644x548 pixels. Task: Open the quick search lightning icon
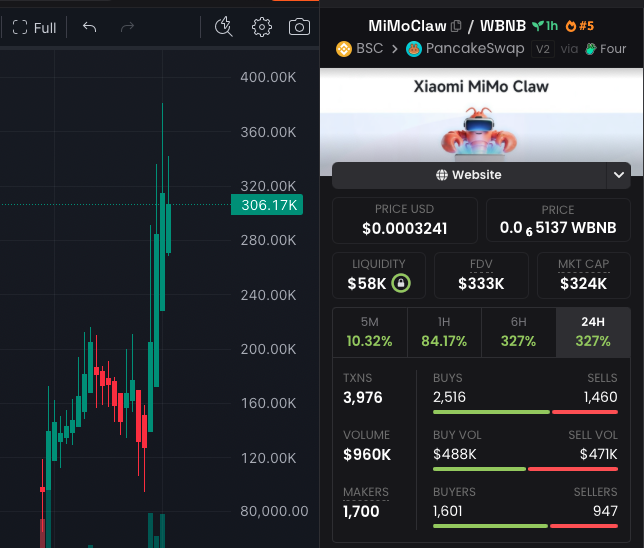(223, 27)
